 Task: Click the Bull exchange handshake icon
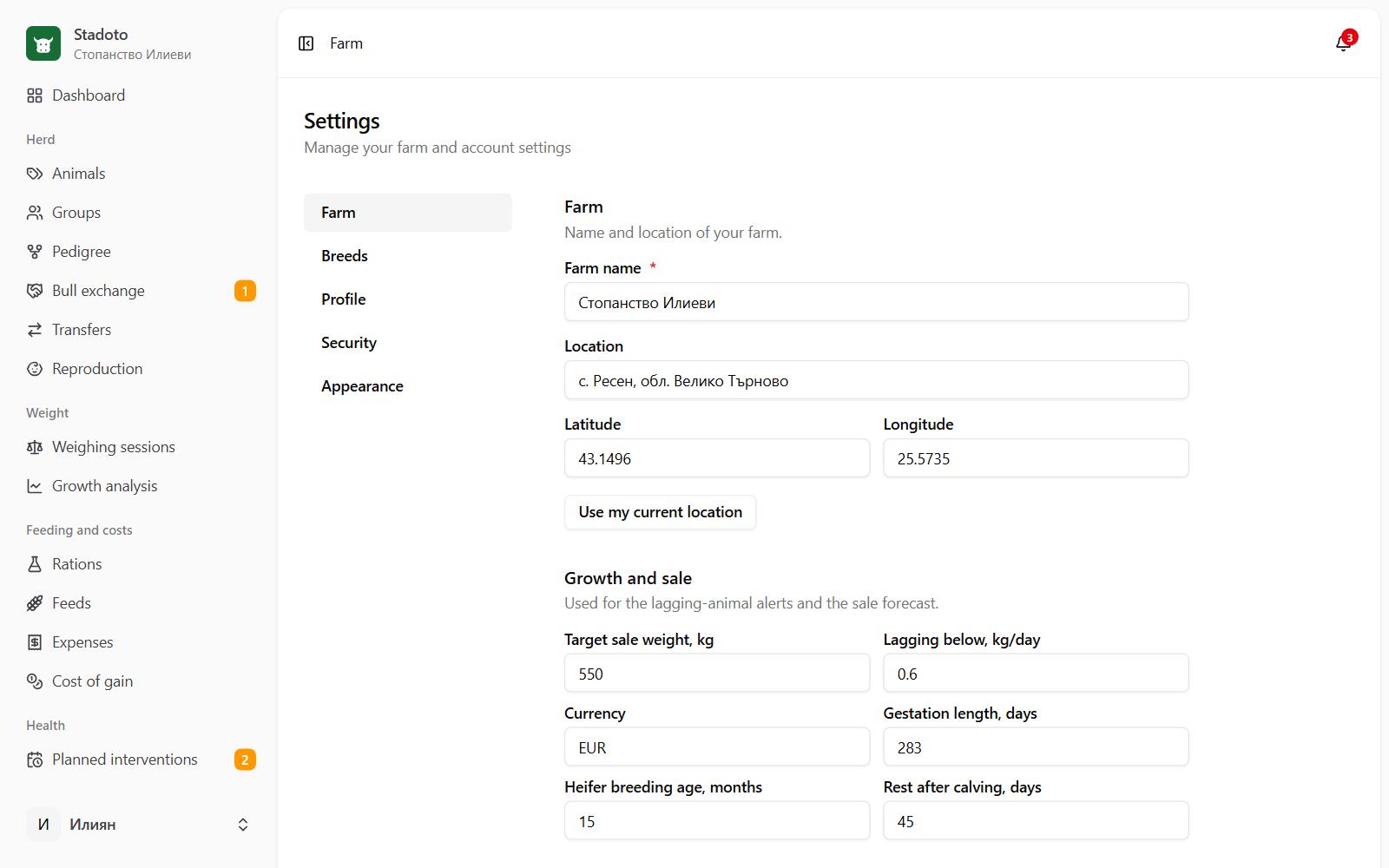(x=35, y=291)
